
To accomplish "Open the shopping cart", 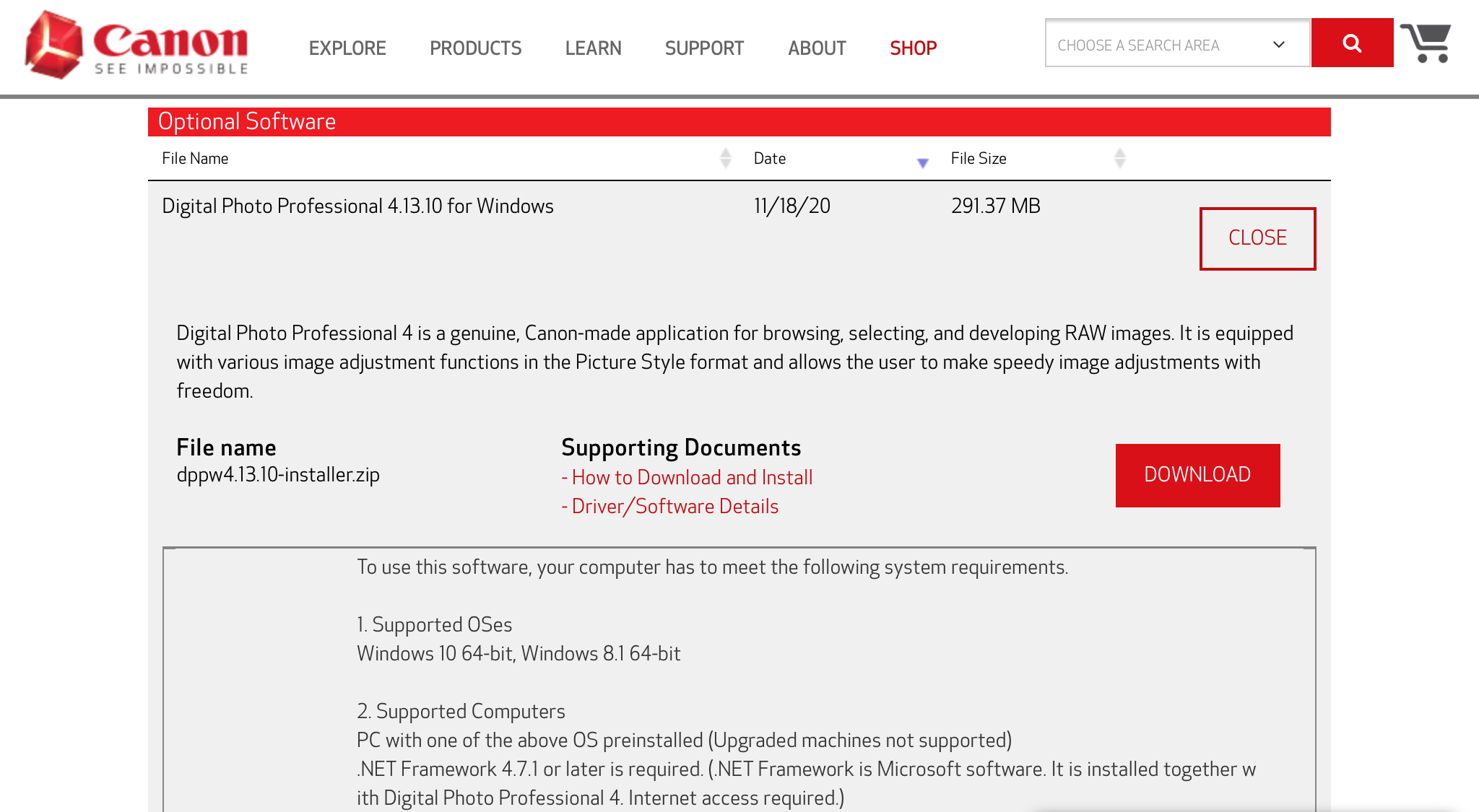I will click(1426, 43).
